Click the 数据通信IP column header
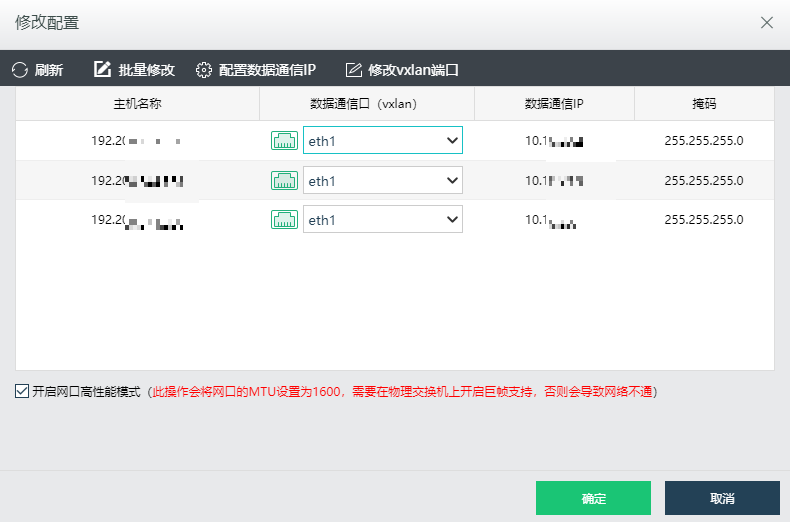This screenshot has width=790, height=522. click(x=554, y=104)
